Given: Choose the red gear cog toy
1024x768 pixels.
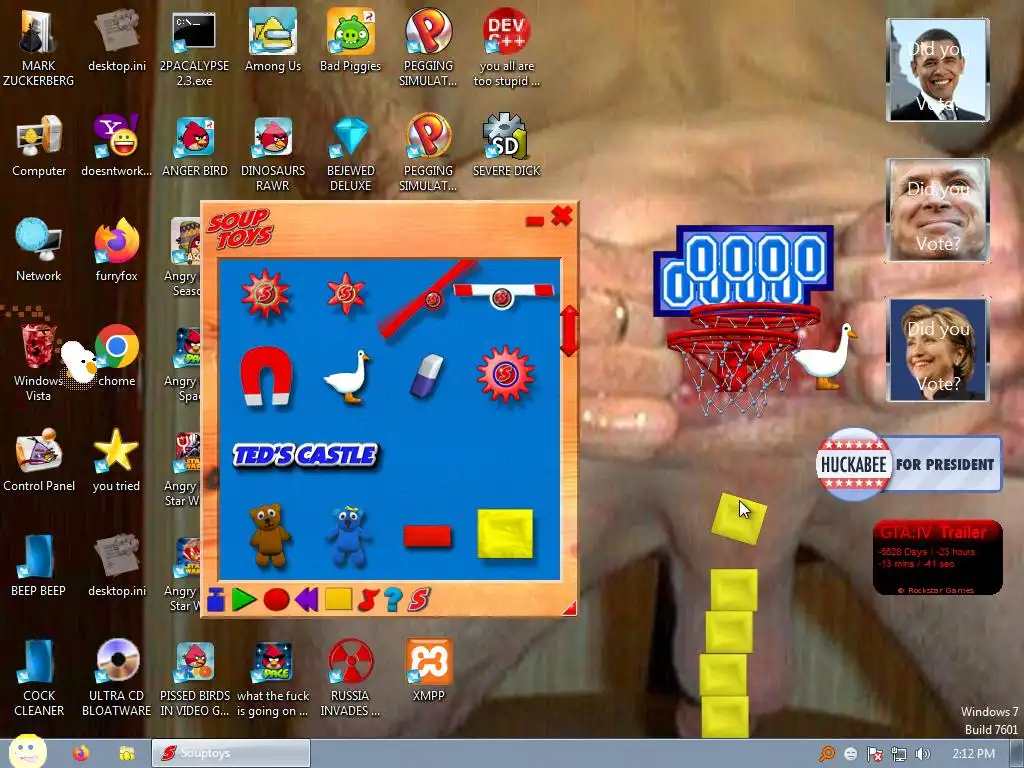Looking at the screenshot, I should (x=505, y=374).
